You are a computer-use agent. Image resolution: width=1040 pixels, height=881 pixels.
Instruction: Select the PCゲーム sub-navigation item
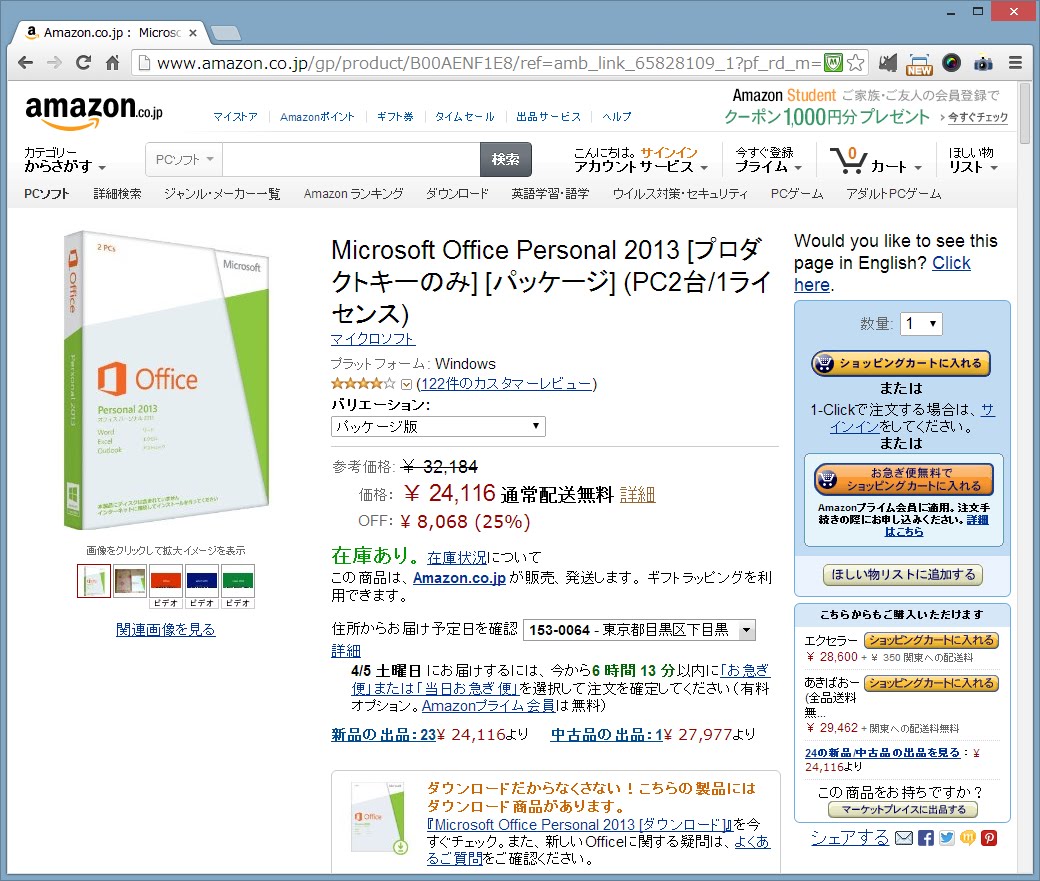(x=797, y=194)
